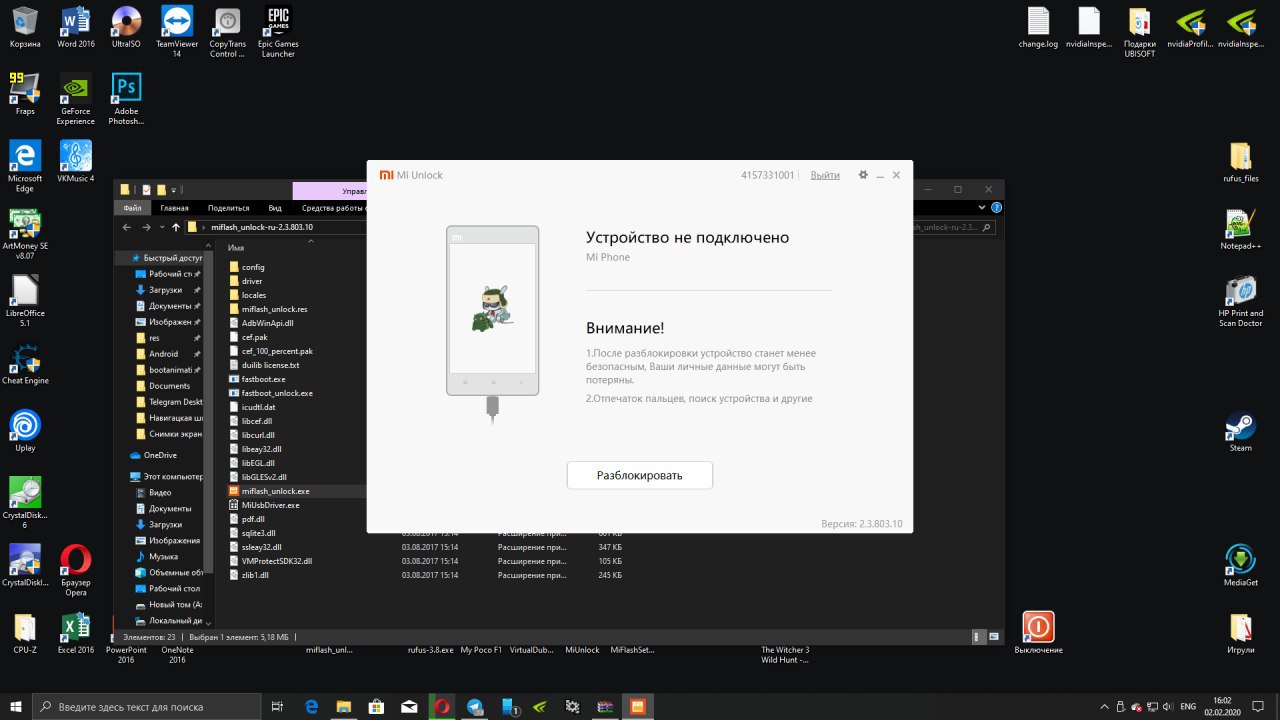Click the Разблокировать button in Mi Unlock
1280x720 pixels.
click(640, 475)
